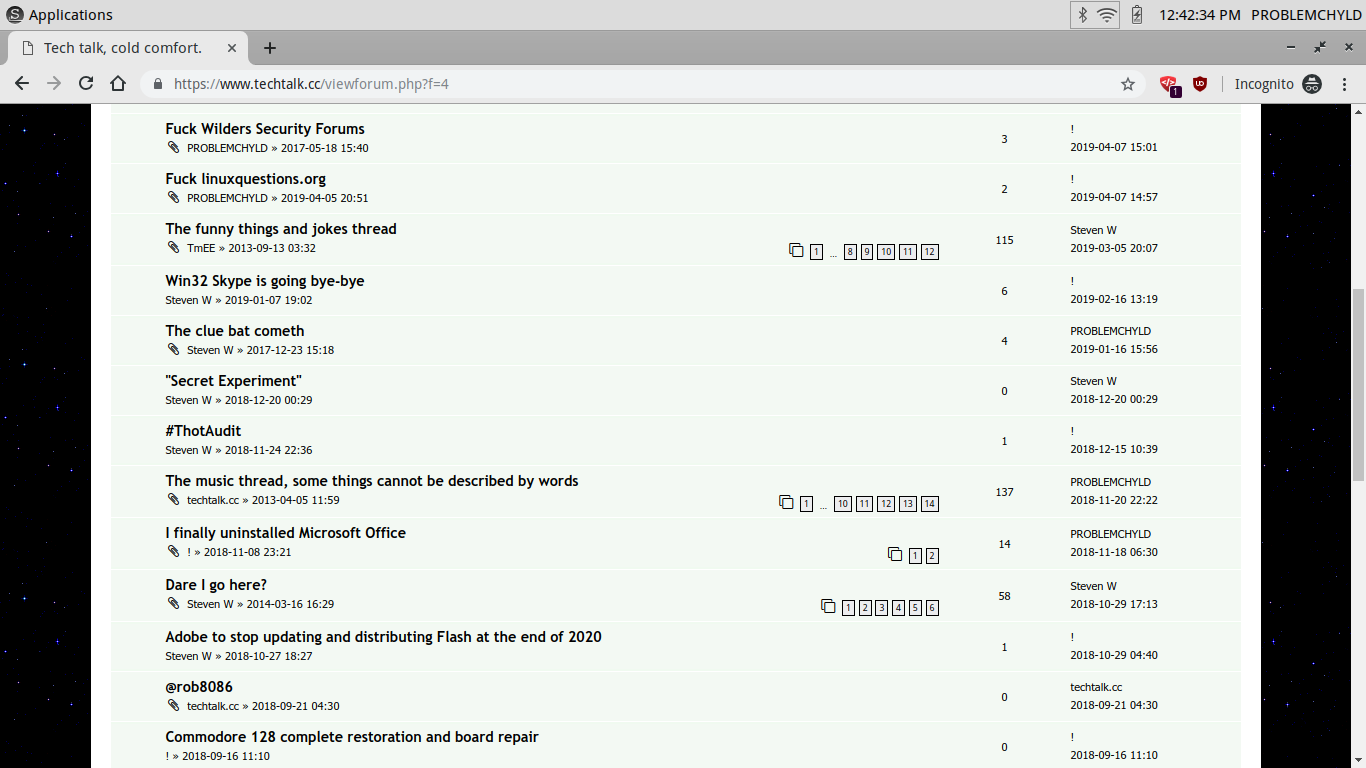Go to the browser home page icon
Screen dimensions: 1366x768
[118, 84]
